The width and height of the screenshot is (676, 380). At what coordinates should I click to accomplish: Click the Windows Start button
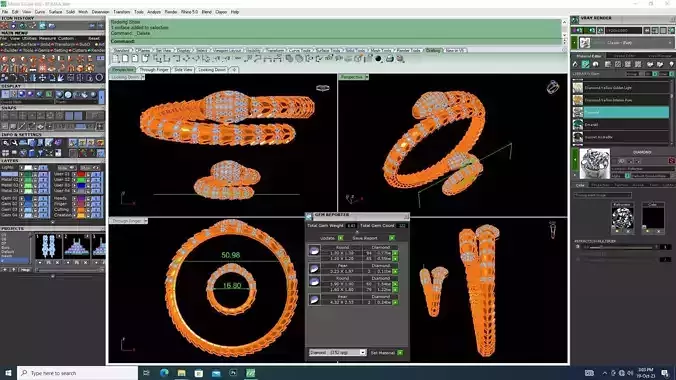point(8,373)
